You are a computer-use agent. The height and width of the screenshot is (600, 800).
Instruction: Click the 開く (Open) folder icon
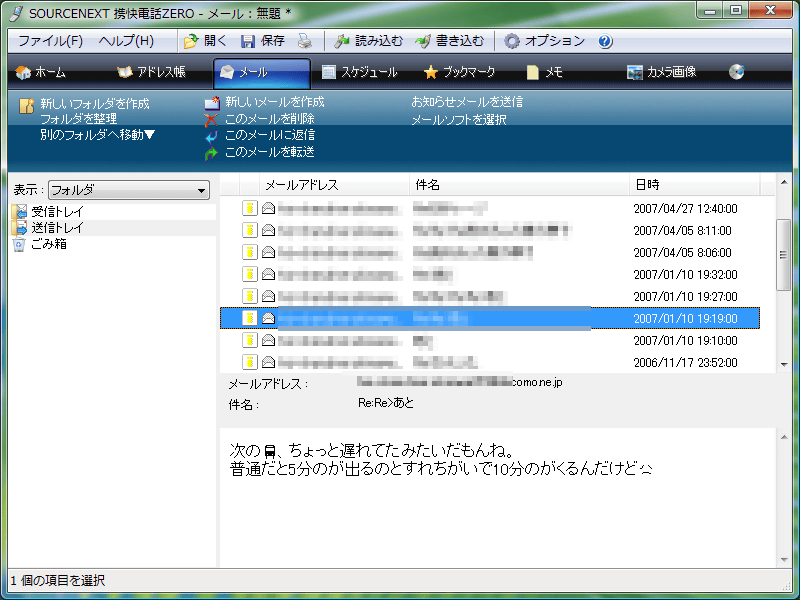[x=191, y=41]
